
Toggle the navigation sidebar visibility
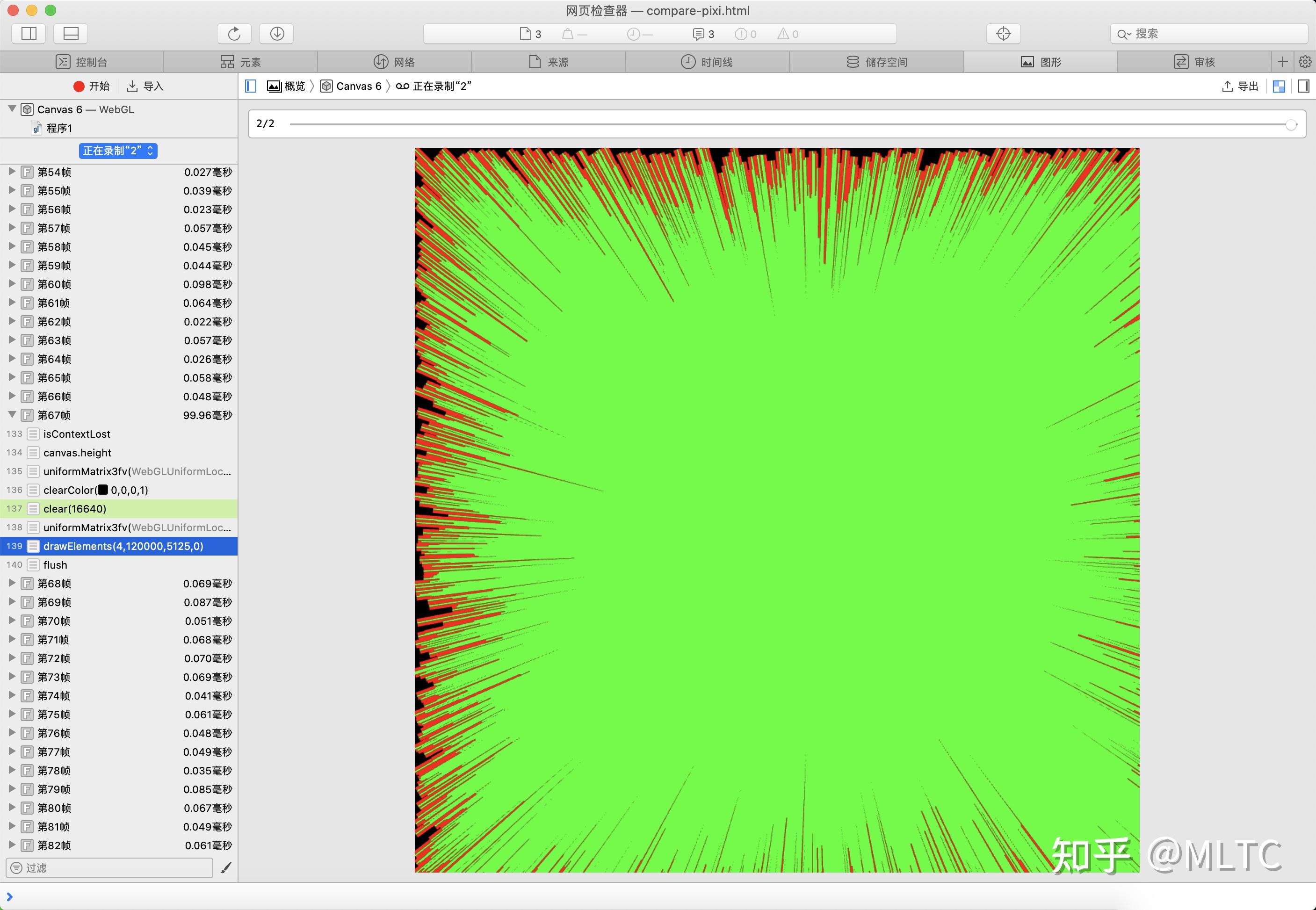coord(250,86)
